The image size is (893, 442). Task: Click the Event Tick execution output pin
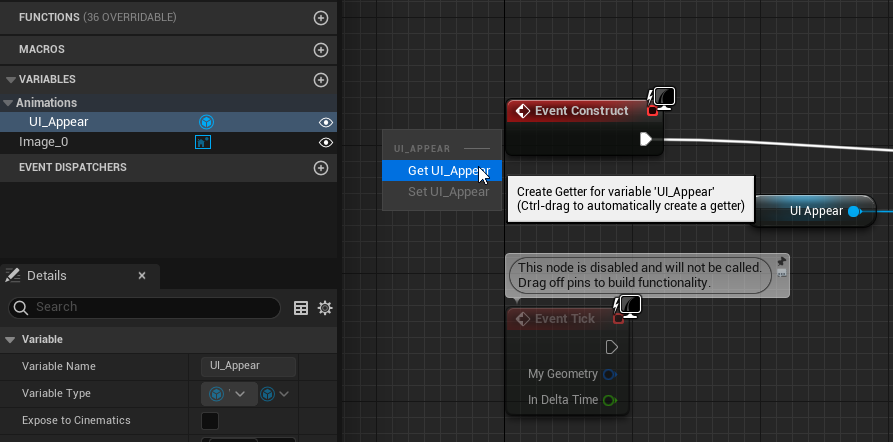tap(612, 347)
